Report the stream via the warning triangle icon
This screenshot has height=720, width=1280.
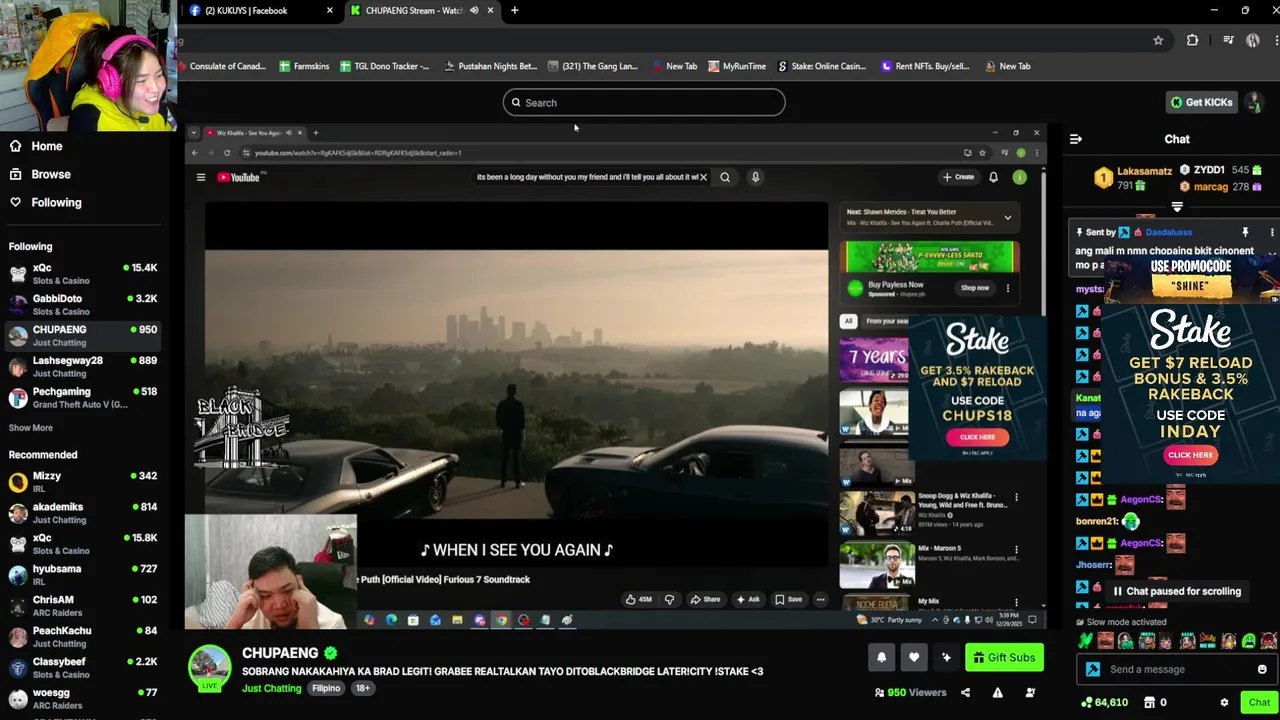click(x=997, y=692)
